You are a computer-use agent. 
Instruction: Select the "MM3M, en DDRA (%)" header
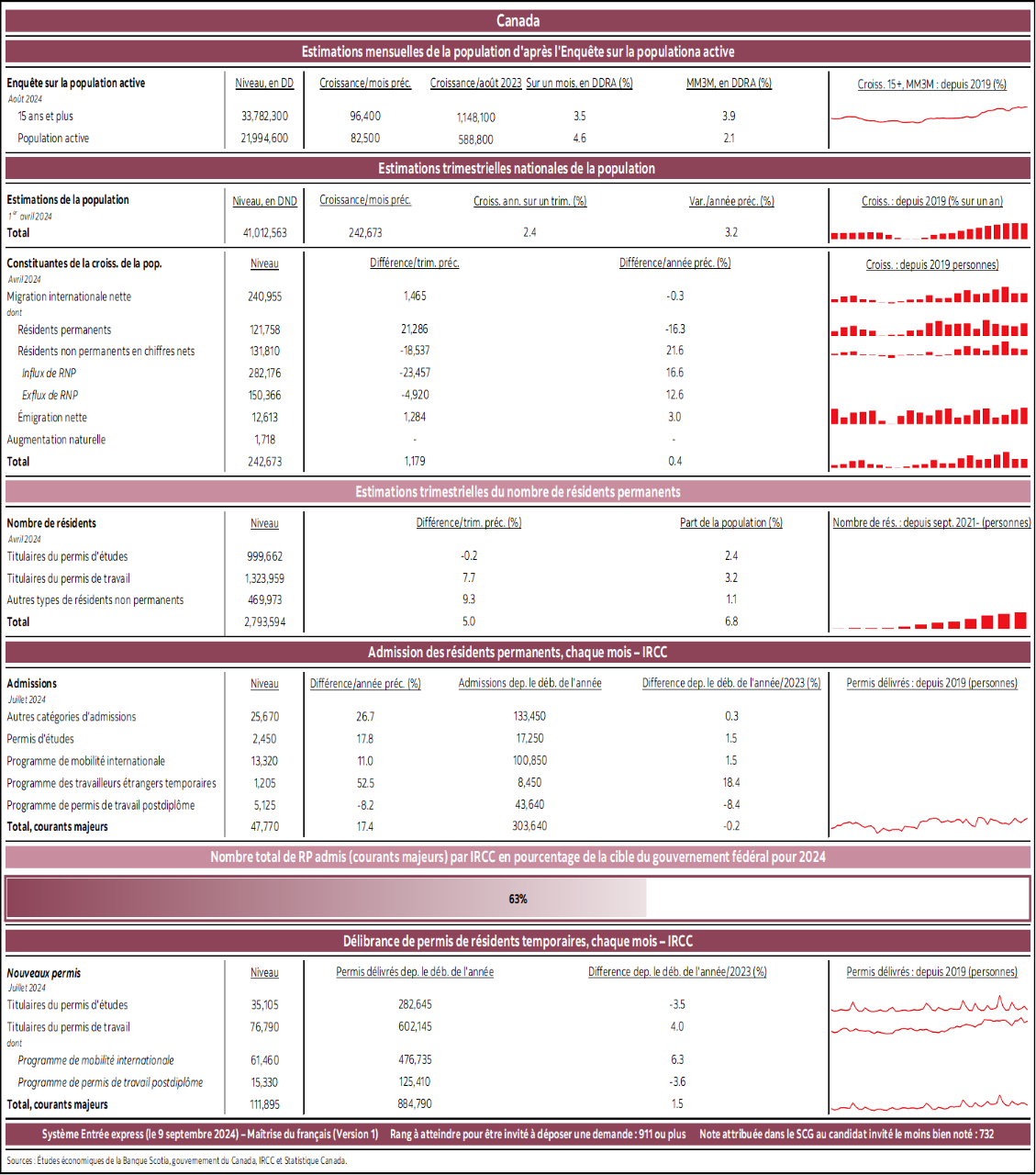[x=729, y=83]
